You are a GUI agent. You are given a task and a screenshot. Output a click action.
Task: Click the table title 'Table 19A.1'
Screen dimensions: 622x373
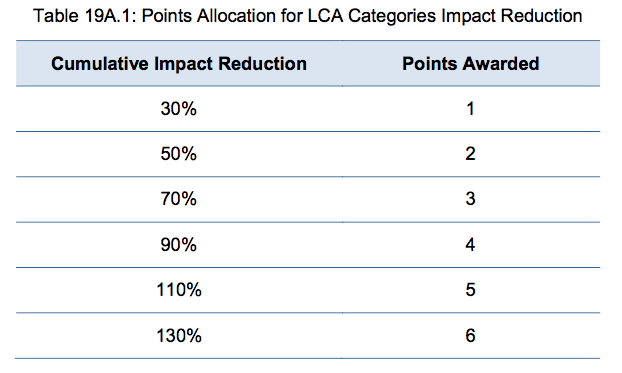click(84, 16)
